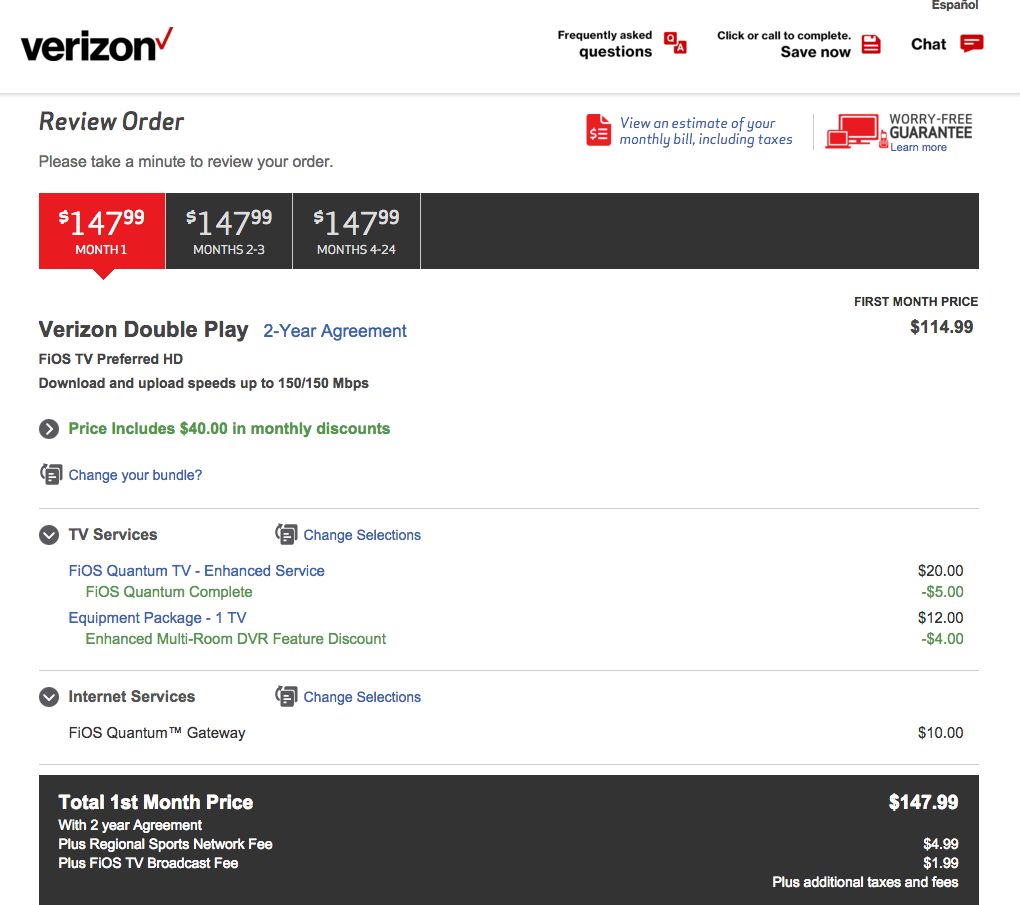This screenshot has height=905, width=1020.
Task: Click the Save now floppy disk icon
Action: 871,44
